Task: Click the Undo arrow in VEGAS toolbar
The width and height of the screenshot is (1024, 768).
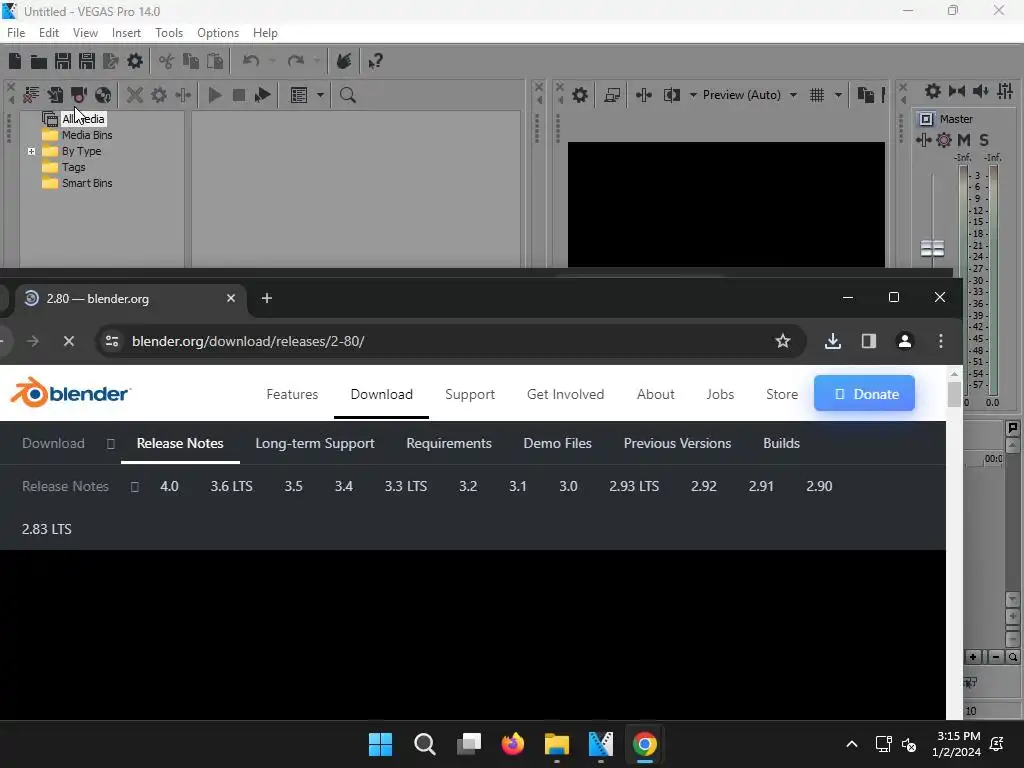Action: [x=251, y=61]
